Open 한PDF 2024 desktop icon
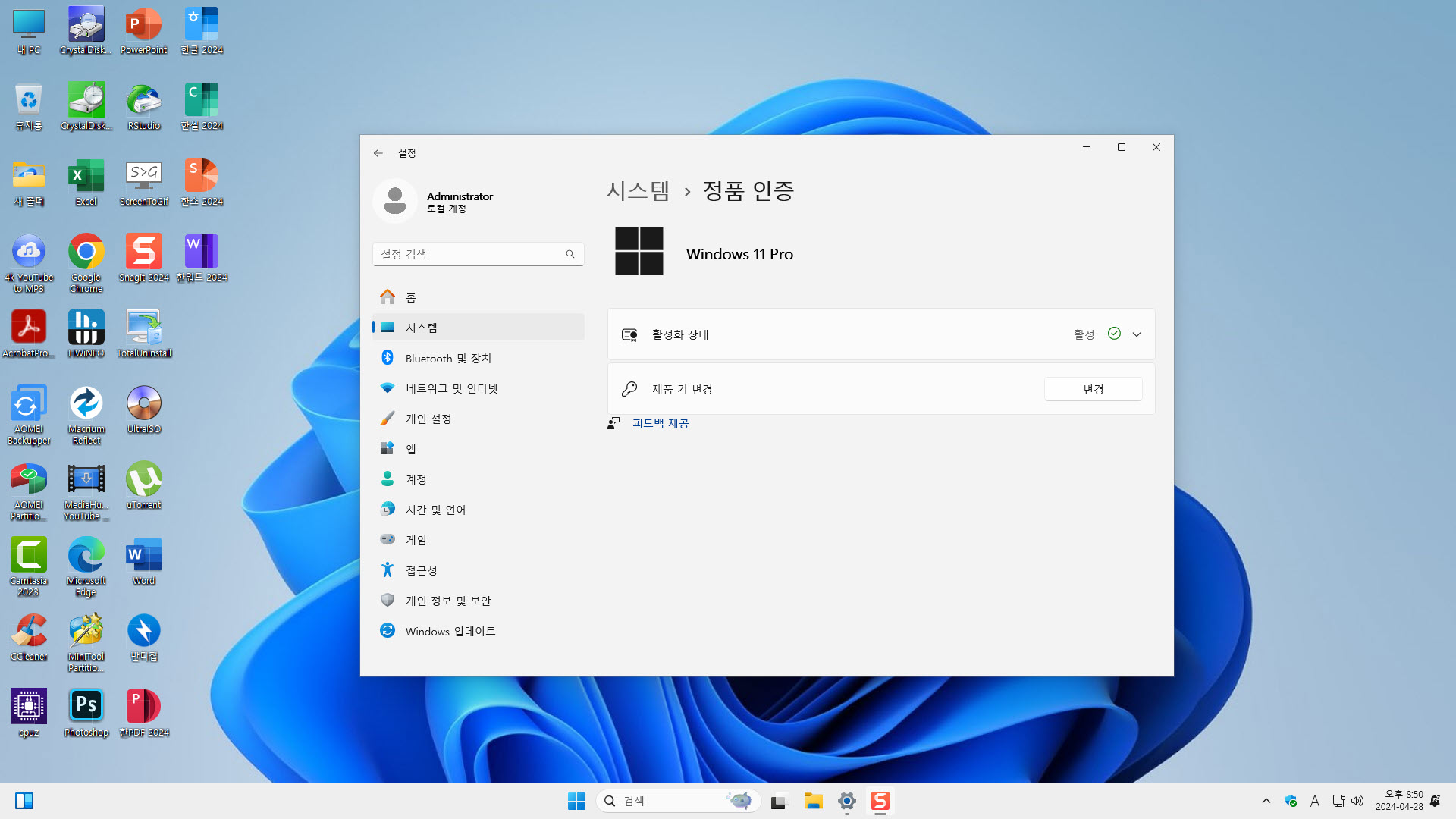 pyautogui.click(x=143, y=713)
